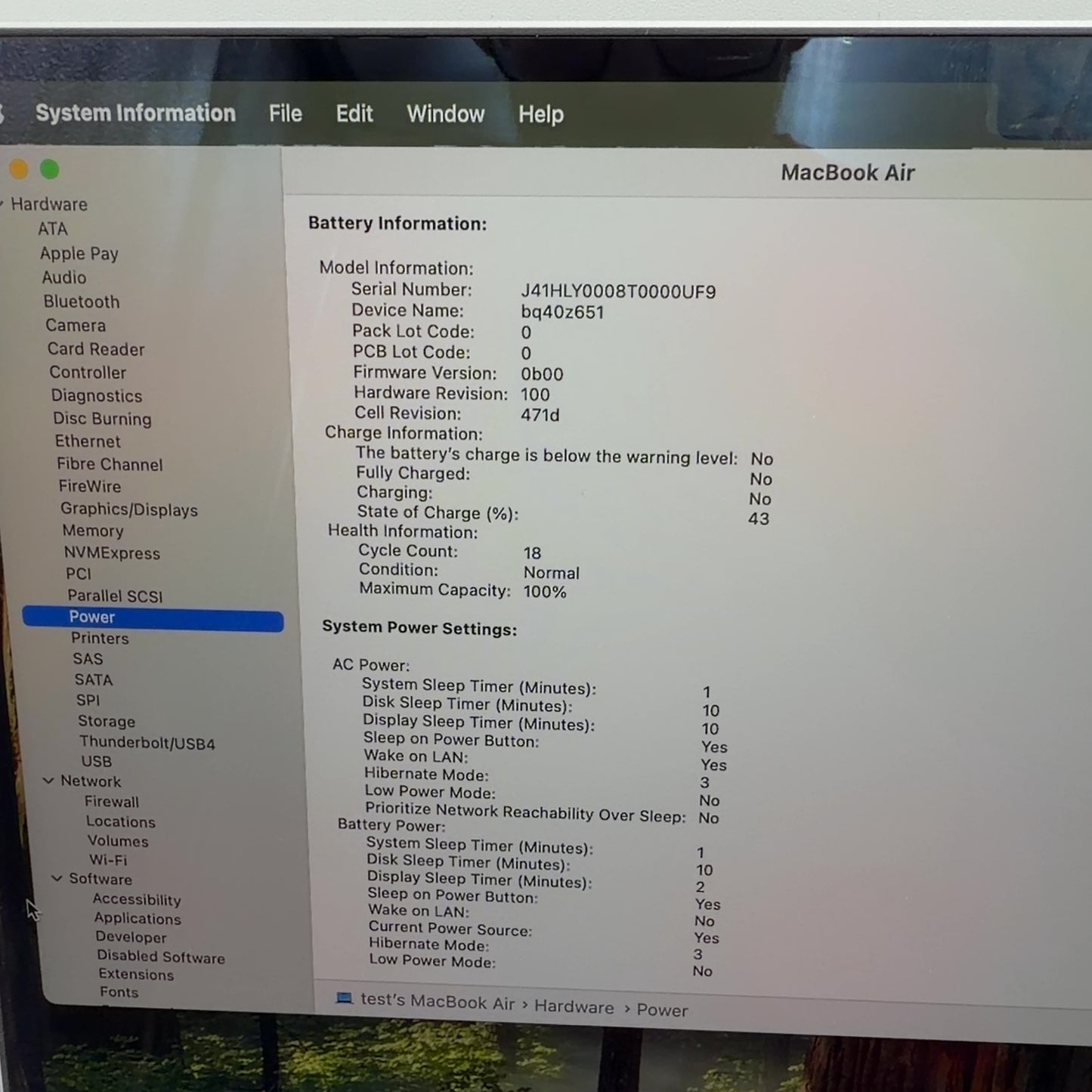Select FireWire in the sidebar
The image size is (1092, 1092).
click(90, 487)
